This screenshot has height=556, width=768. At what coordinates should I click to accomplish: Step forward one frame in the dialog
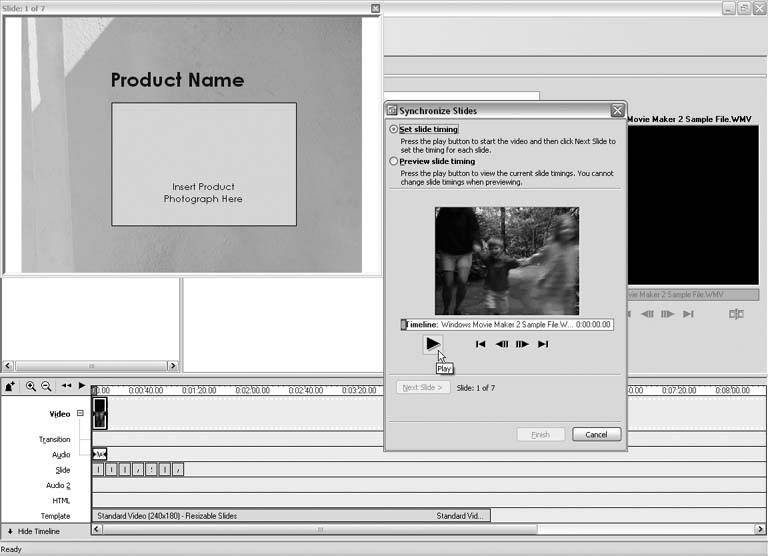coord(522,344)
